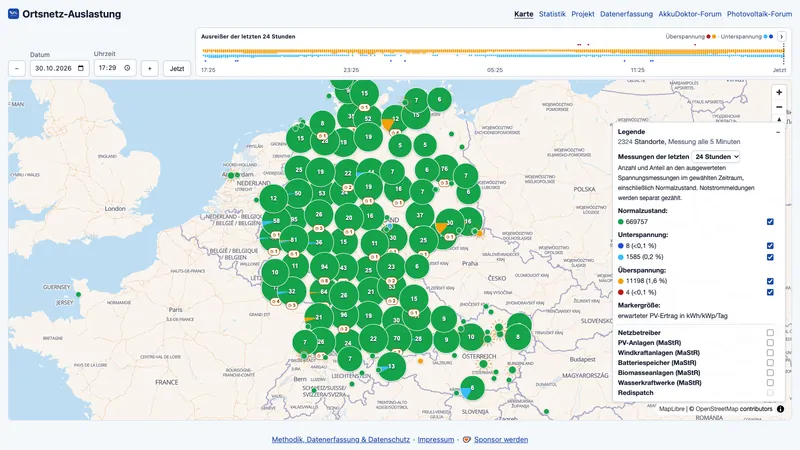Open the Sponsor werden link
This screenshot has height=450, width=800.
501,439
